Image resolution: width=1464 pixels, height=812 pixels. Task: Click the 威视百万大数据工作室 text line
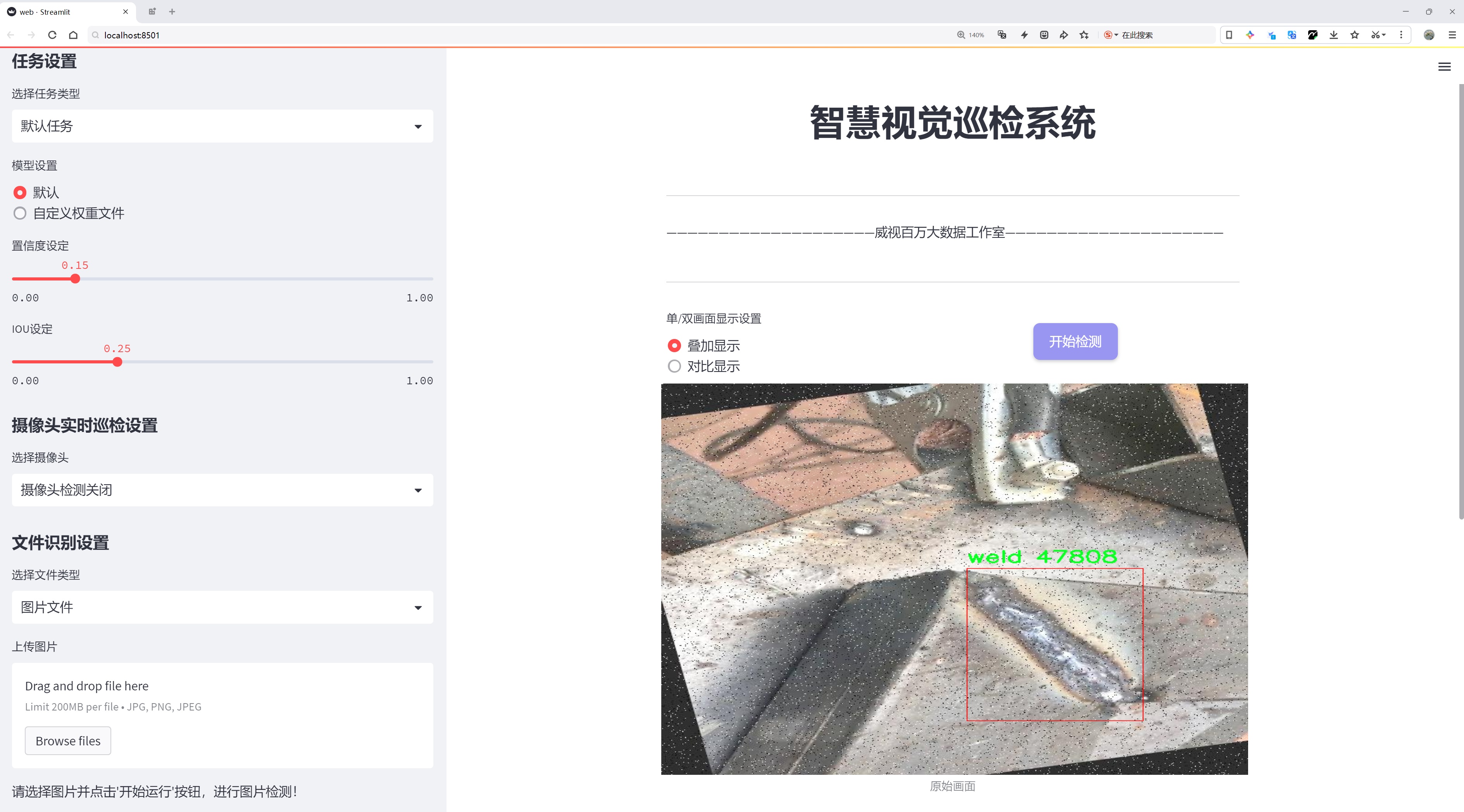click(940, 232)
